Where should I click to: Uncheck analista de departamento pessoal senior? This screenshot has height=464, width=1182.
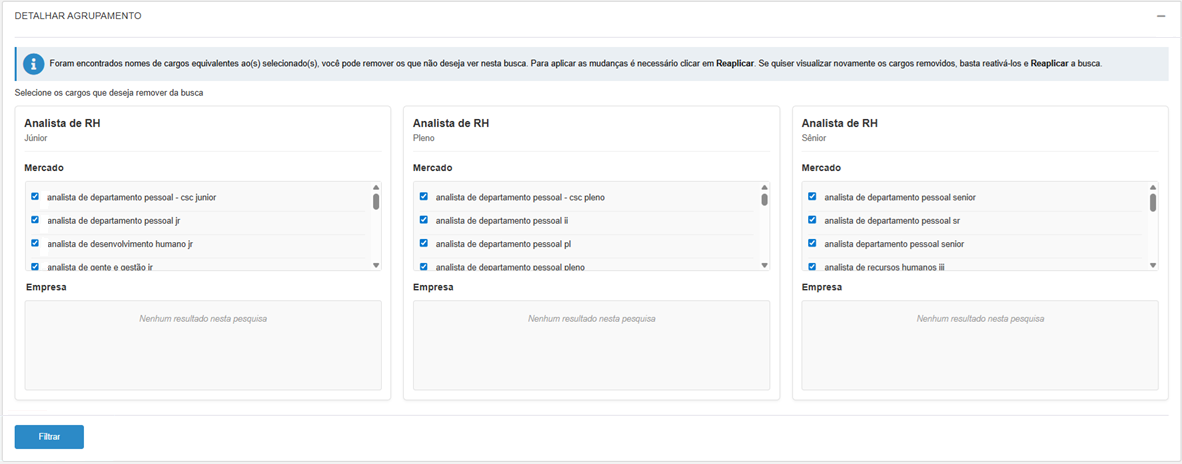(812, 197)
